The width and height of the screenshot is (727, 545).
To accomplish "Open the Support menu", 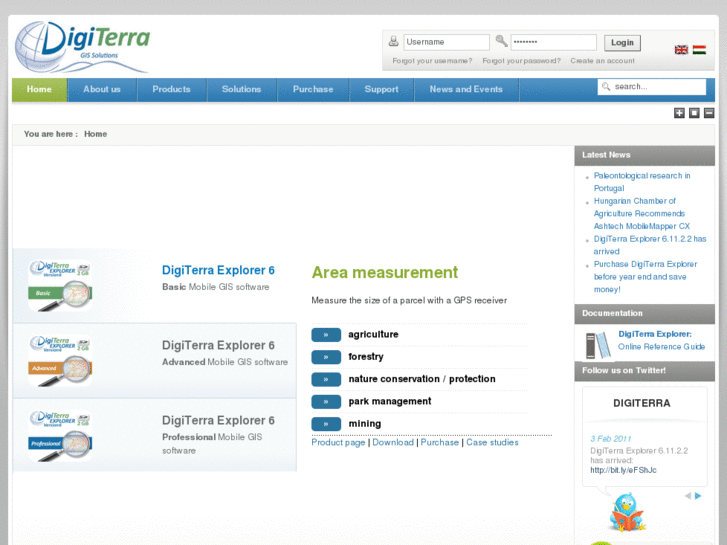I will pyautogui.click(x=382, y=90).
